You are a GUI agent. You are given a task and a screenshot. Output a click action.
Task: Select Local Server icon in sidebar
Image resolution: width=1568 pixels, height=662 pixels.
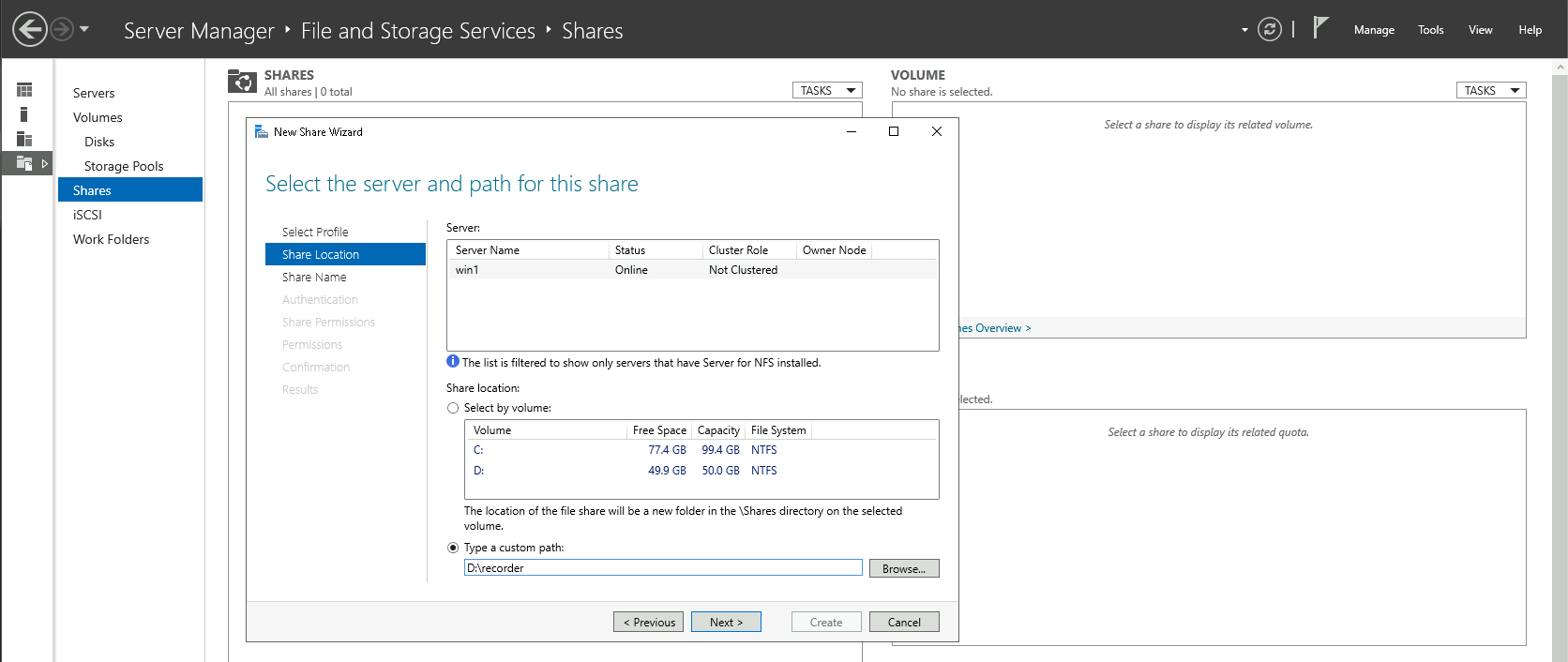(24, 114)
